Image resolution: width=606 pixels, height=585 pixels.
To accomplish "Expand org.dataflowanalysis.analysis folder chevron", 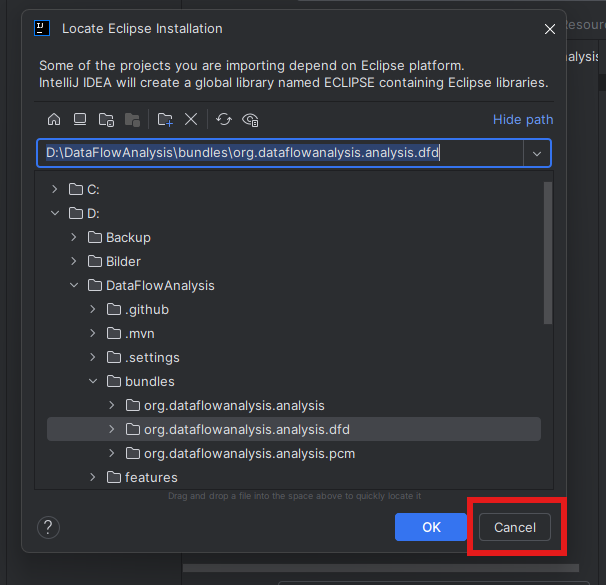I will [111, 405].
